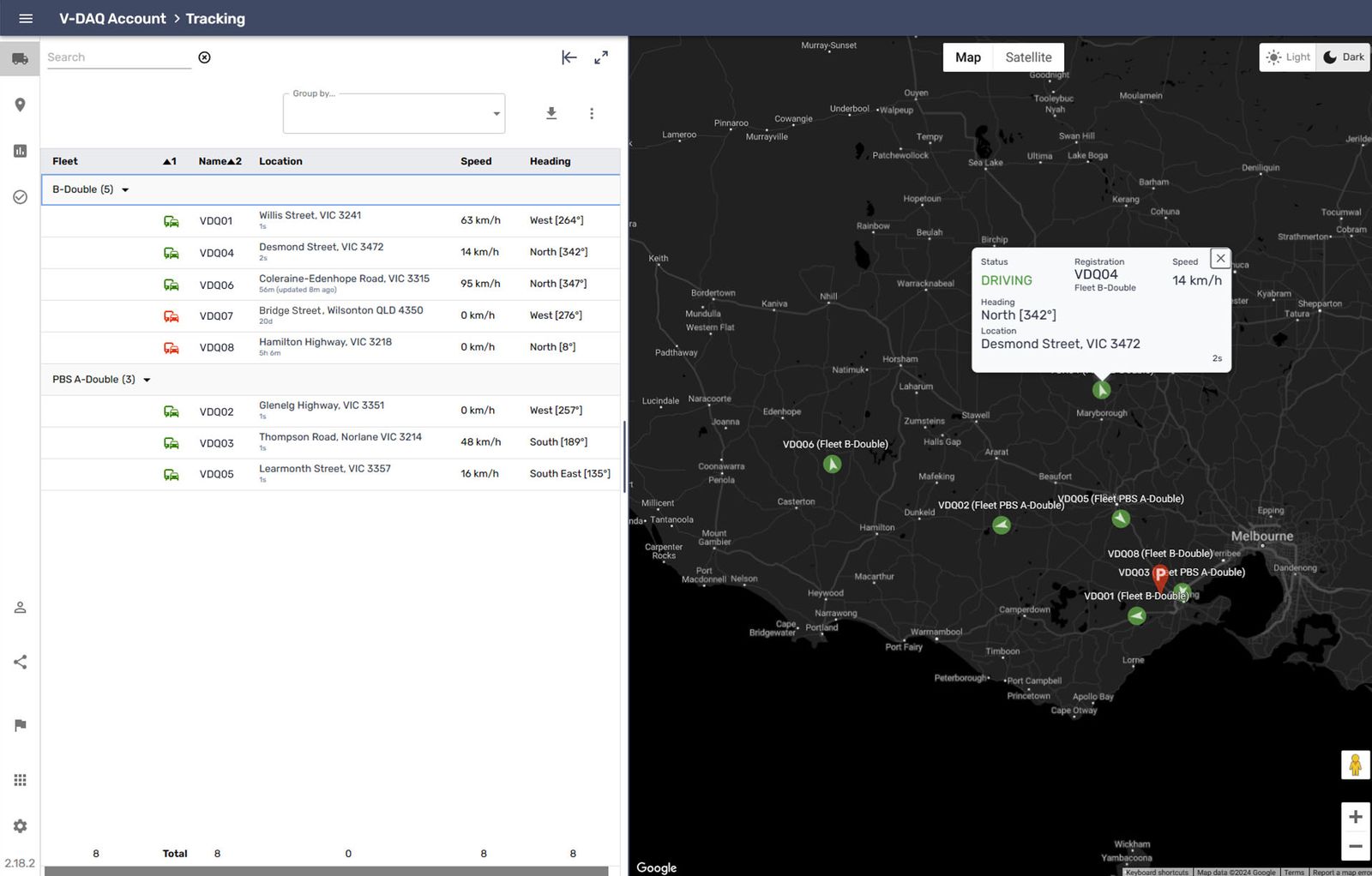This screenshot has width=1372, height=876.
Task: Collapse the panel using left-arrow icon
Action: (569, 57)
